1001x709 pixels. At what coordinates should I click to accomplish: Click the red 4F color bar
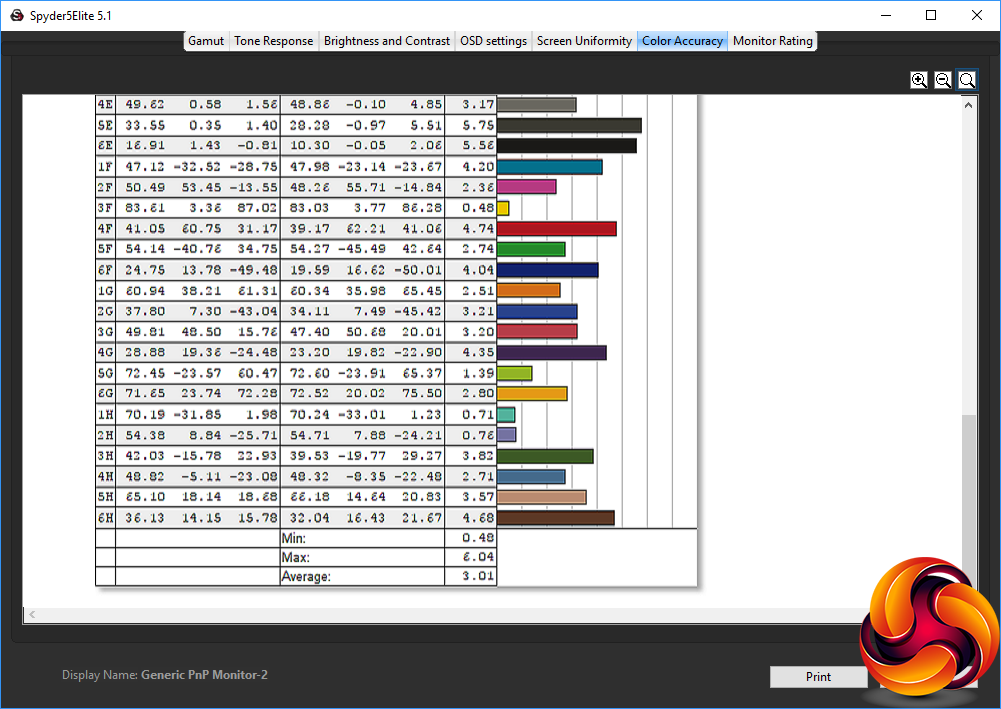click(x=556, y=229)
